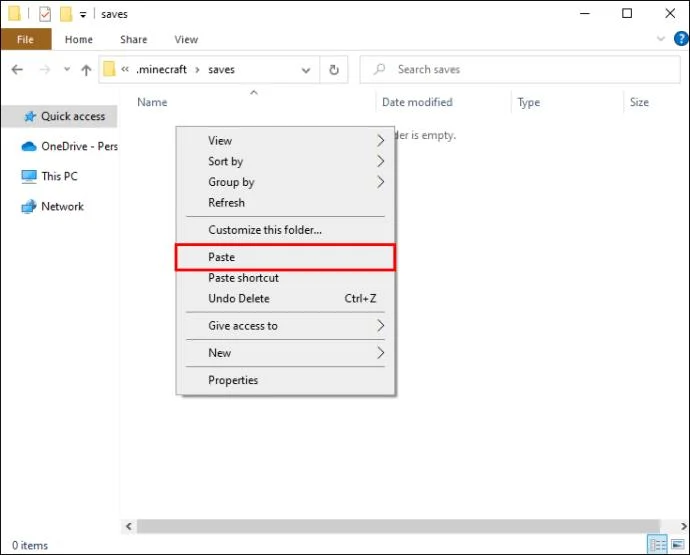Switch to large thumbnails view icon
Screen dimensions: 690x555
tap(678, 545)
